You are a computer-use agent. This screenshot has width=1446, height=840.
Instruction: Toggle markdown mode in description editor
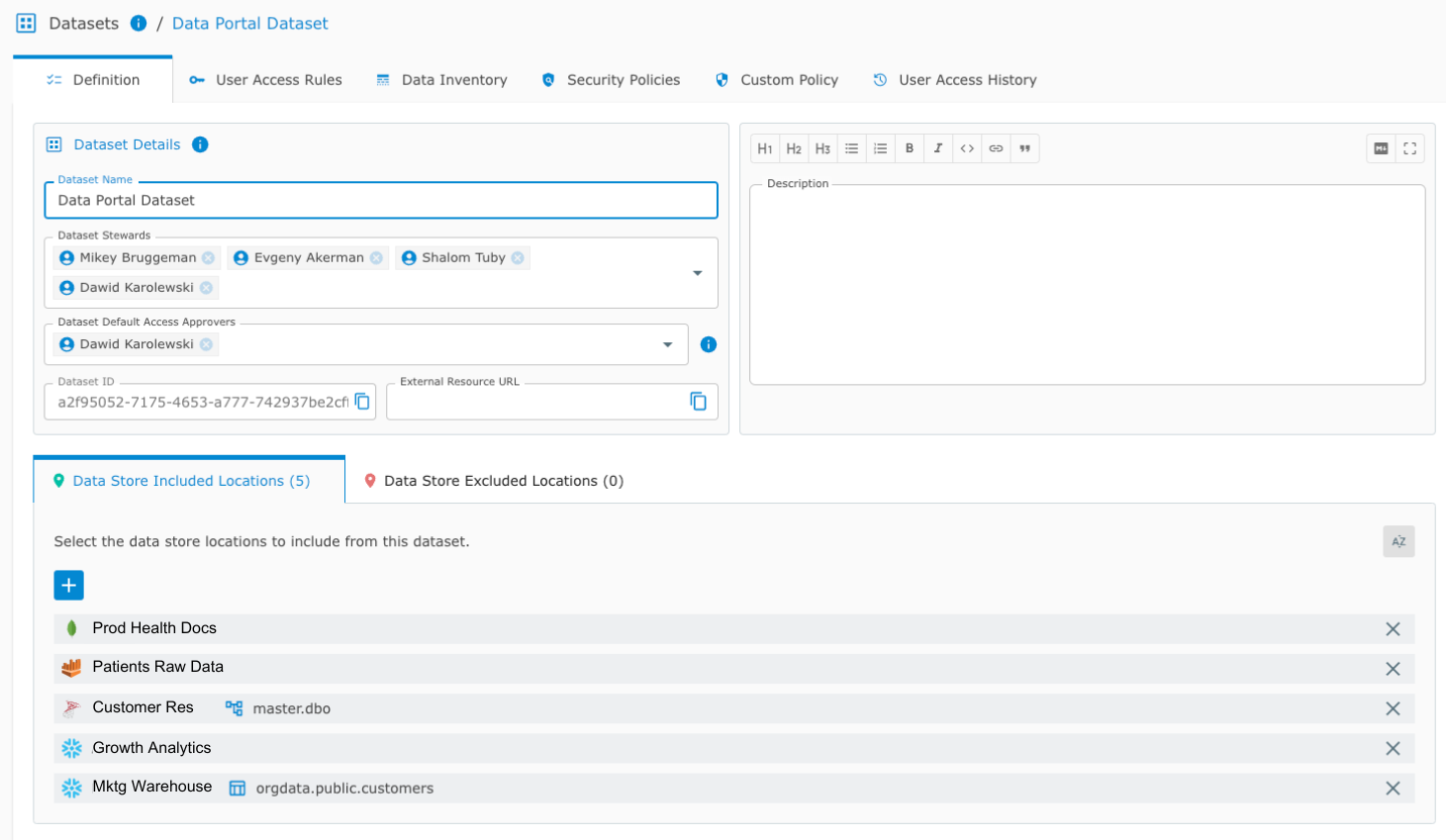[1381, 148]
